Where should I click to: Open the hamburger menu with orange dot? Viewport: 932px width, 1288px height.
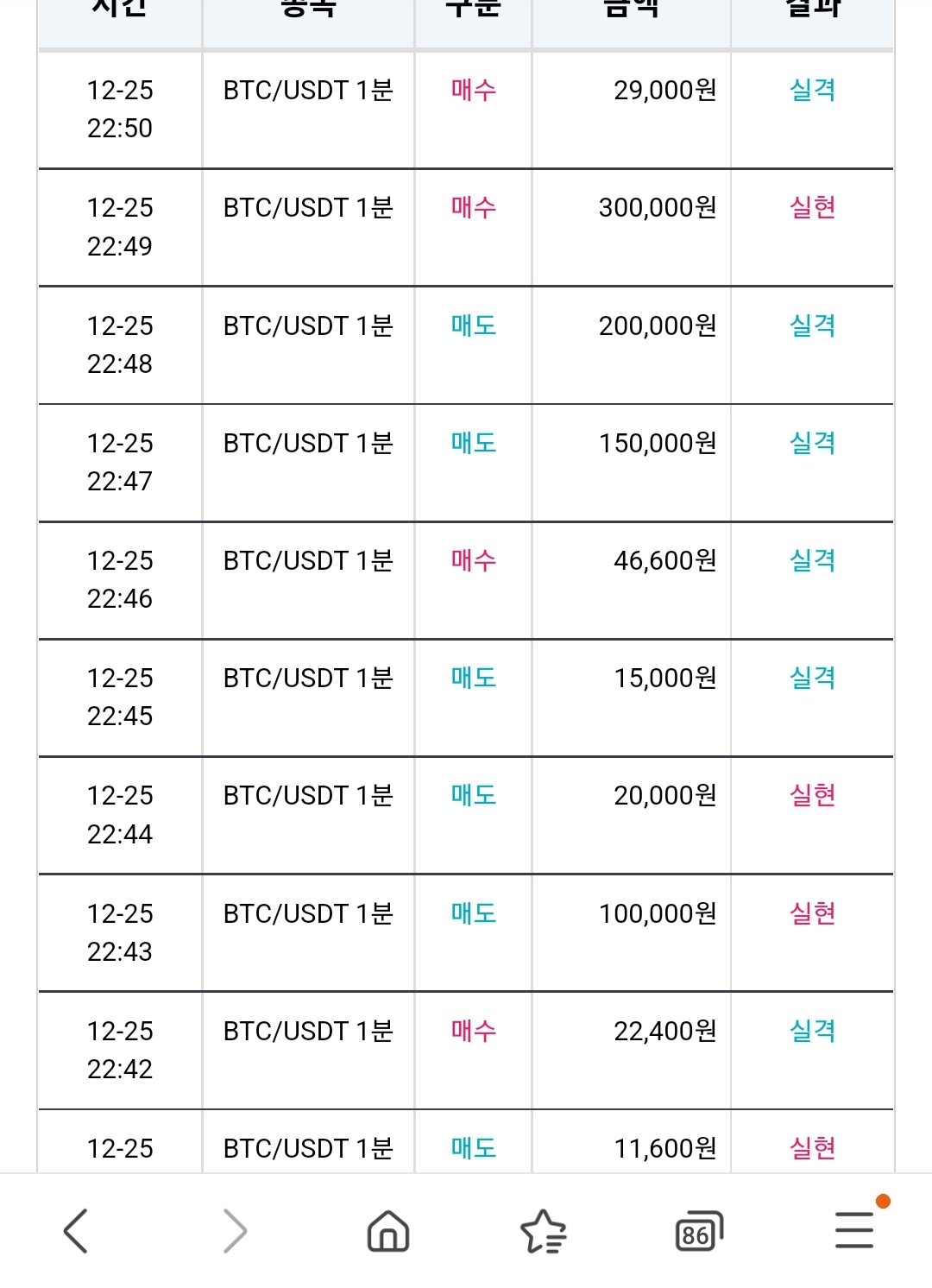[x=856, y=1228]
